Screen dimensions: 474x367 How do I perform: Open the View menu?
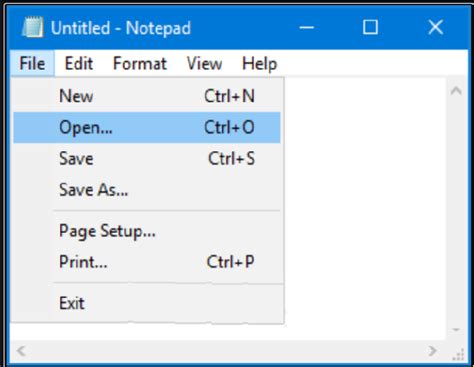click(204, 63)
